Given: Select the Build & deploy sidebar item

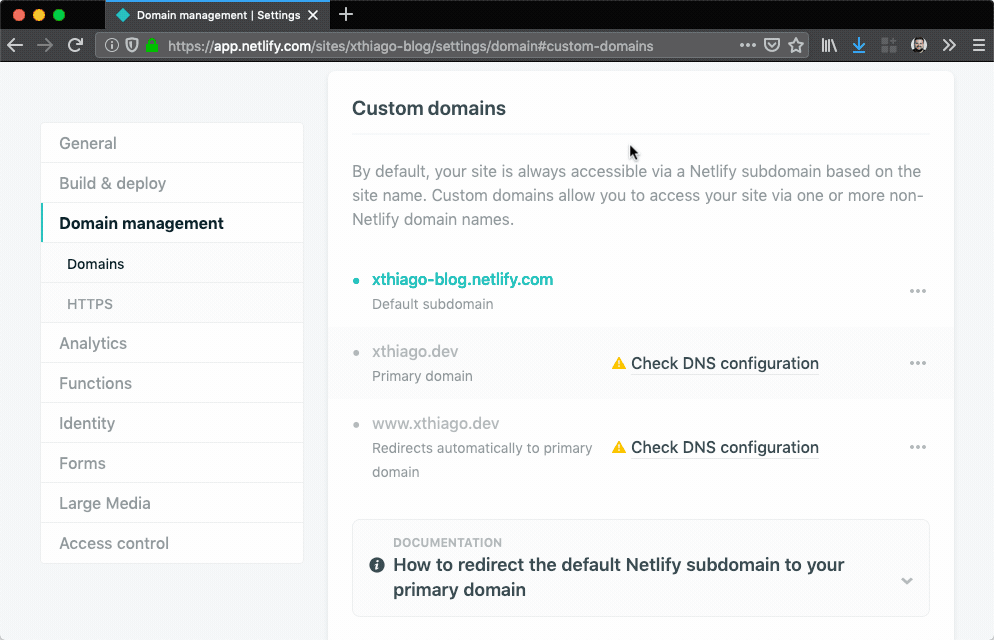Looking at the screenshot, I should click(x=114, y=183).
